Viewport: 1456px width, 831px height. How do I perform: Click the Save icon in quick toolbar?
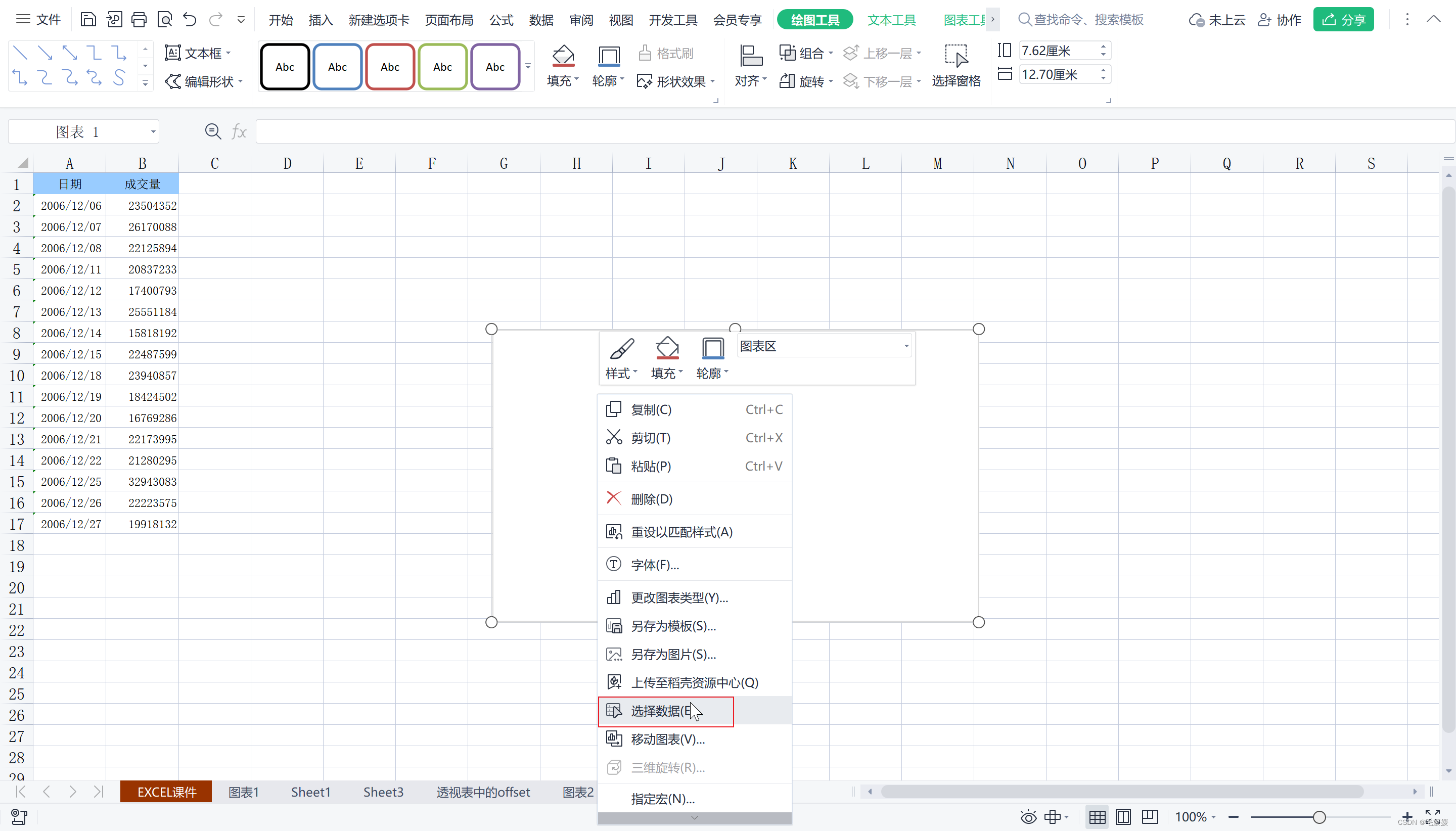[88, 20]
